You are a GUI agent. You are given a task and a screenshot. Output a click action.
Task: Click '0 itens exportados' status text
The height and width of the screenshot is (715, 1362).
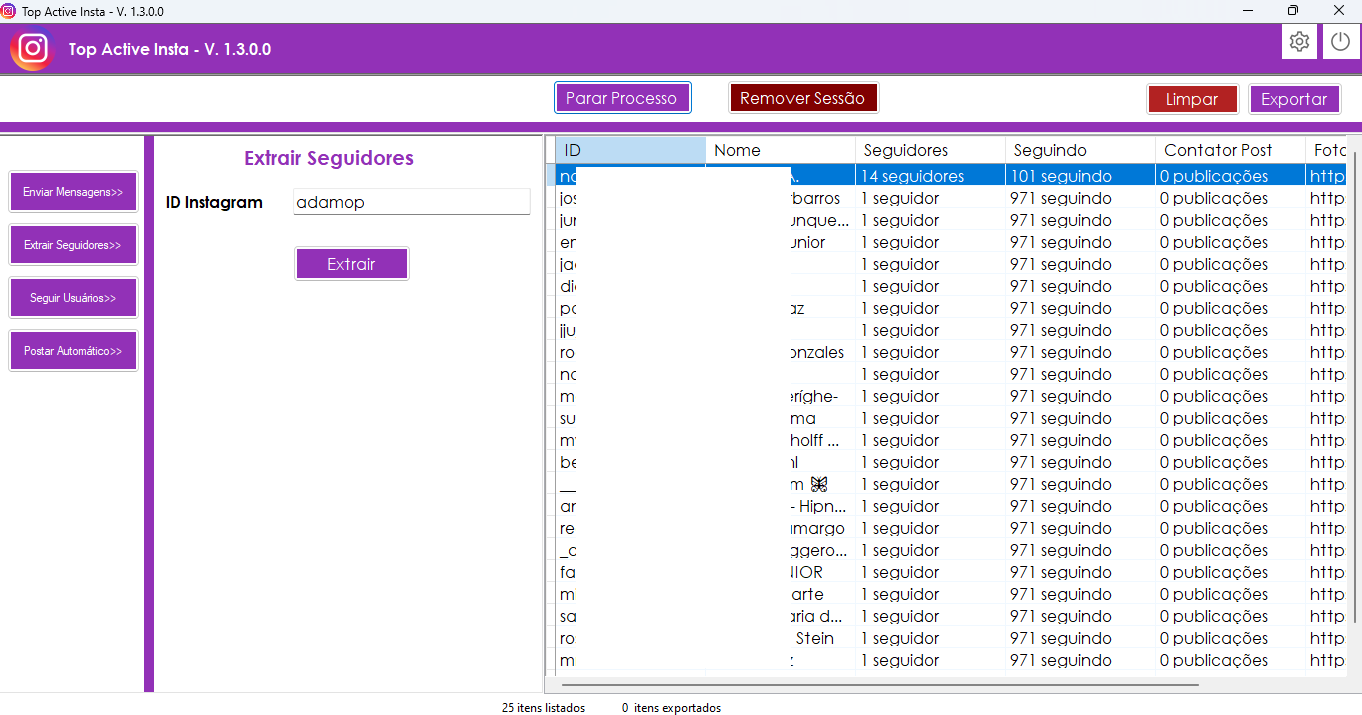671,708
